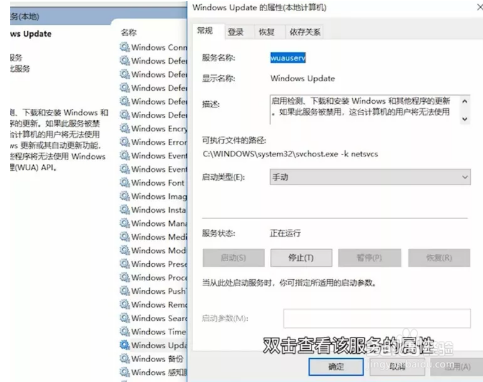This screenshot has height=382, width=483.
Task: Open the 启动类型 dropdown showing 手动
Action: [370, 177]
